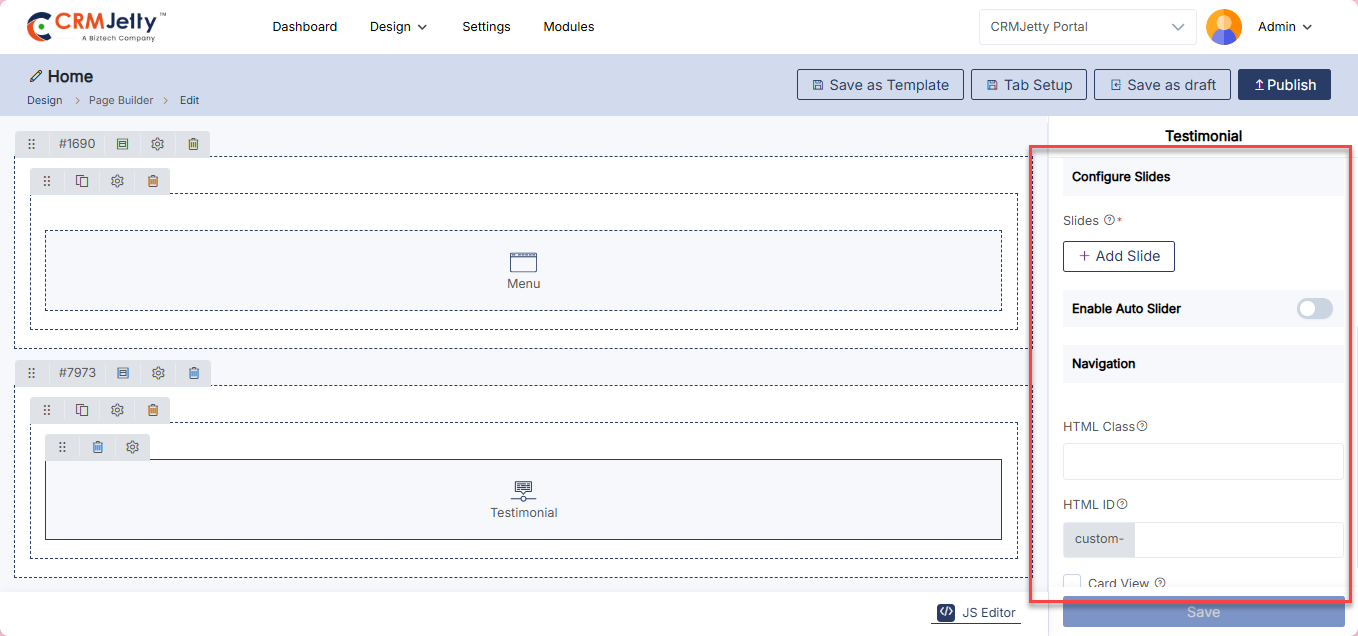This screenshot has height=636, width=1358.
Task: Click the Add Slide button
Action: [1118, 256]
